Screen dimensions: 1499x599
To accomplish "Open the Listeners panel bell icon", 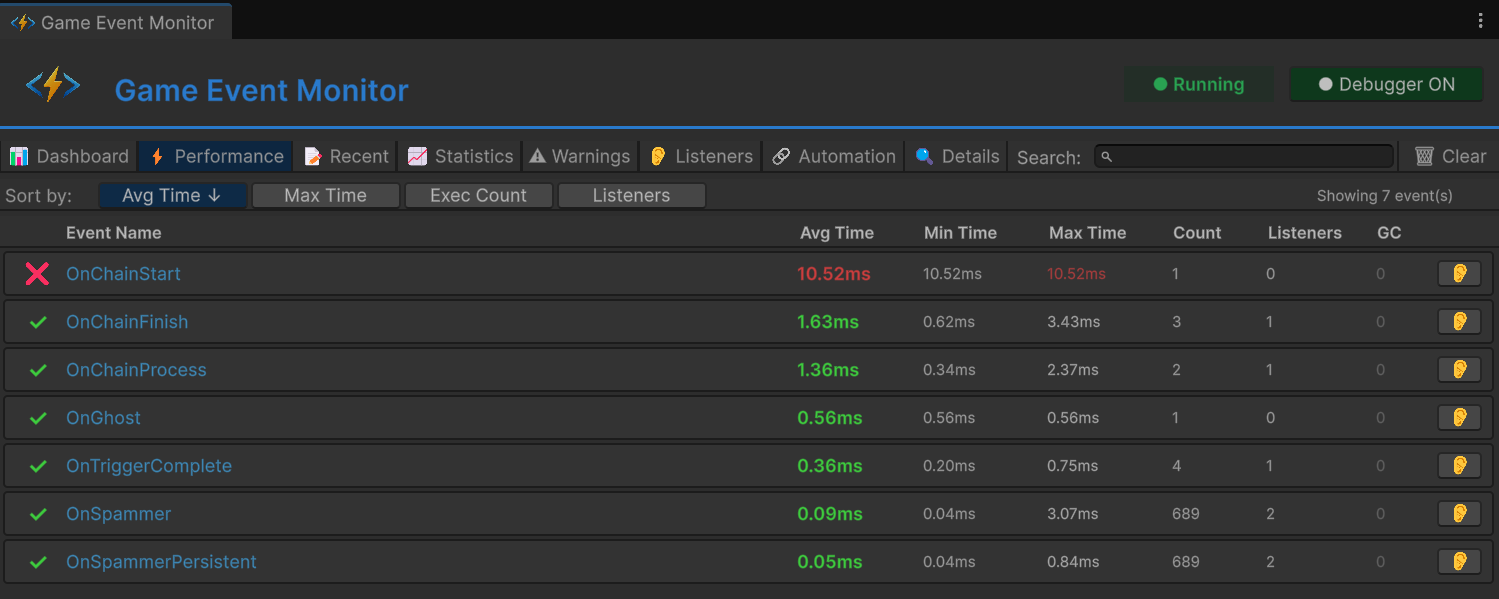I will (657, 156).
